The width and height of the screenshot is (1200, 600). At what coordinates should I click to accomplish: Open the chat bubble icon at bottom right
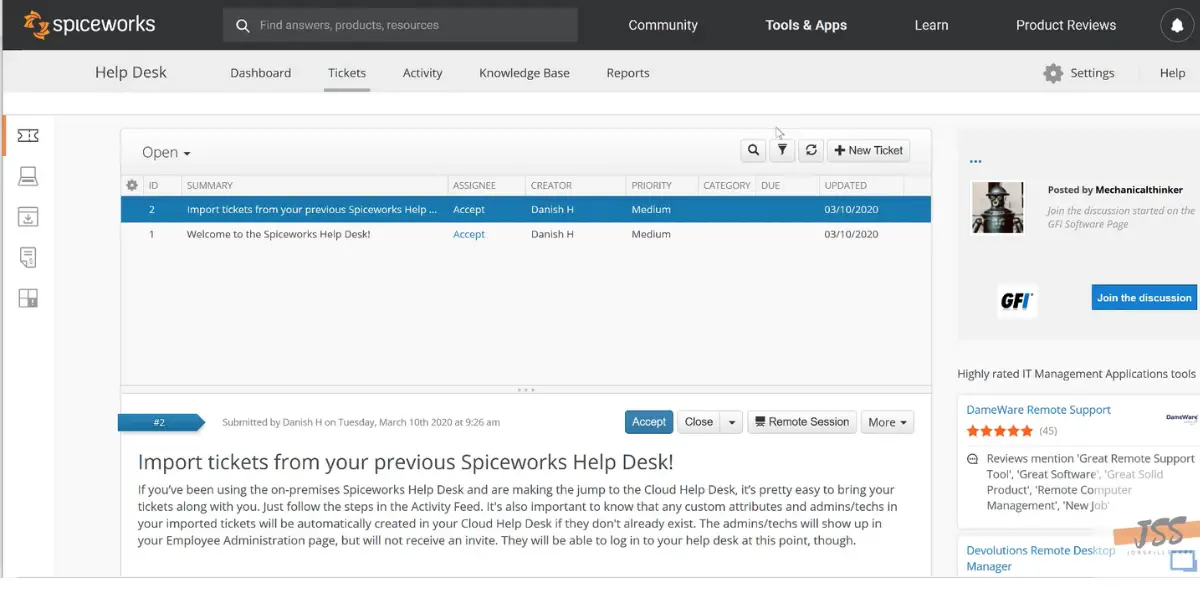(1182, 562)
